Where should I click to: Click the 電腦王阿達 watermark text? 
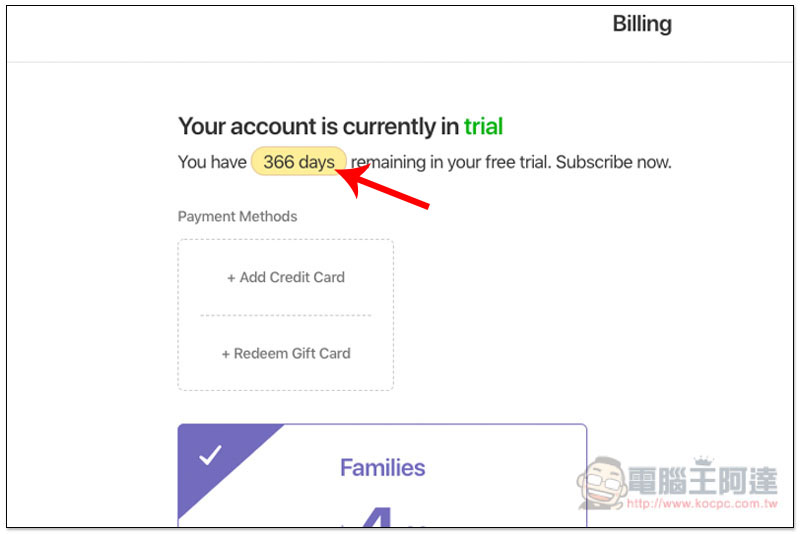point(702,480)
